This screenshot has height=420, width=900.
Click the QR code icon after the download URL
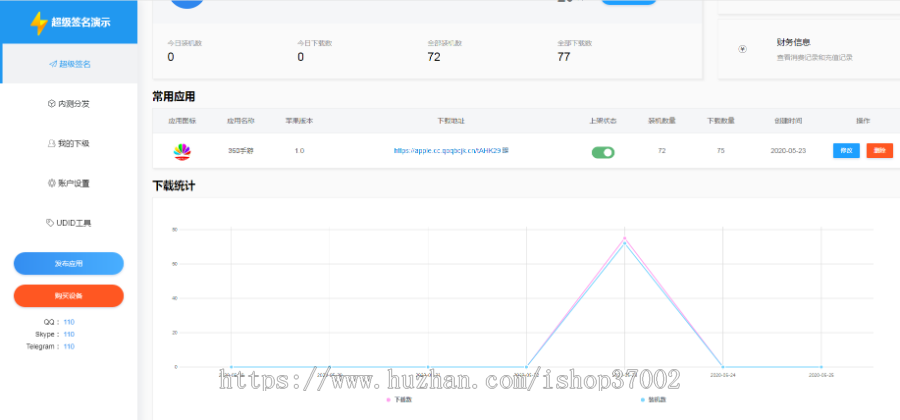(x=506, y=151)
